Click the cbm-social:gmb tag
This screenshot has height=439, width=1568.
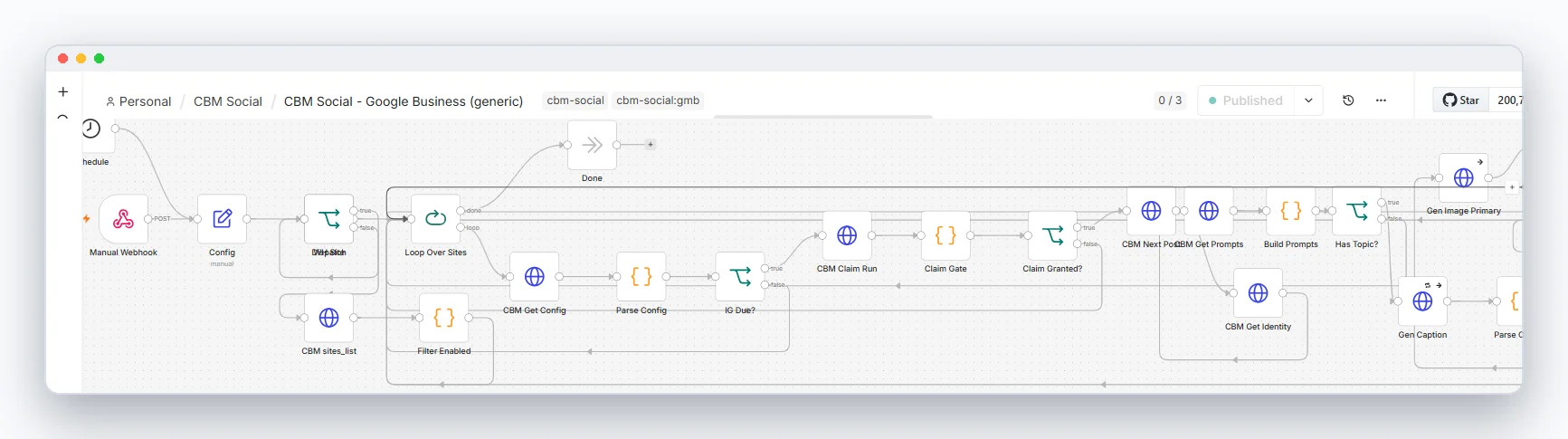coord(658,100)
